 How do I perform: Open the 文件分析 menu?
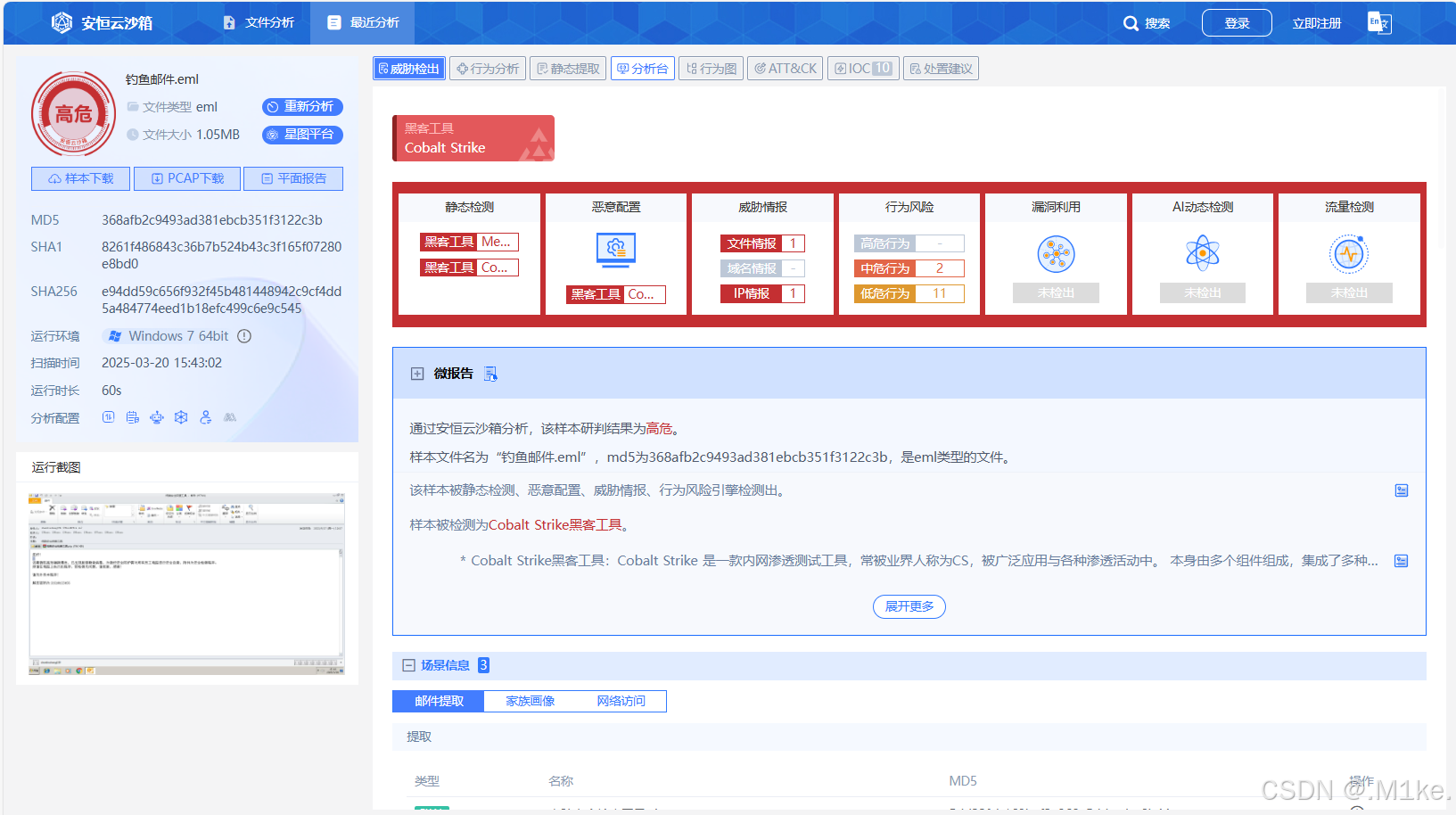point(259,22)
